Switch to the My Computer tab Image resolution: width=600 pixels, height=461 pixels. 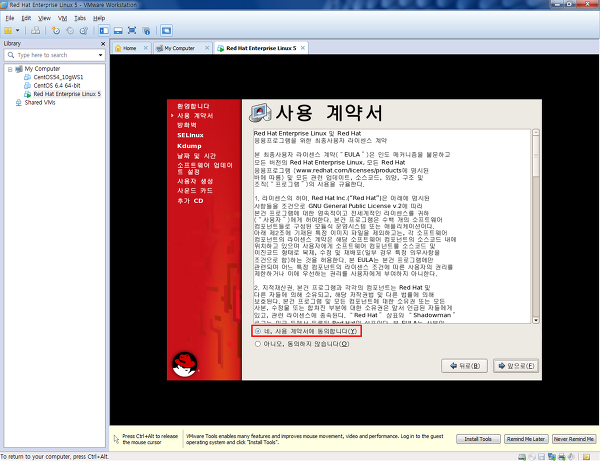pos(179,48)
